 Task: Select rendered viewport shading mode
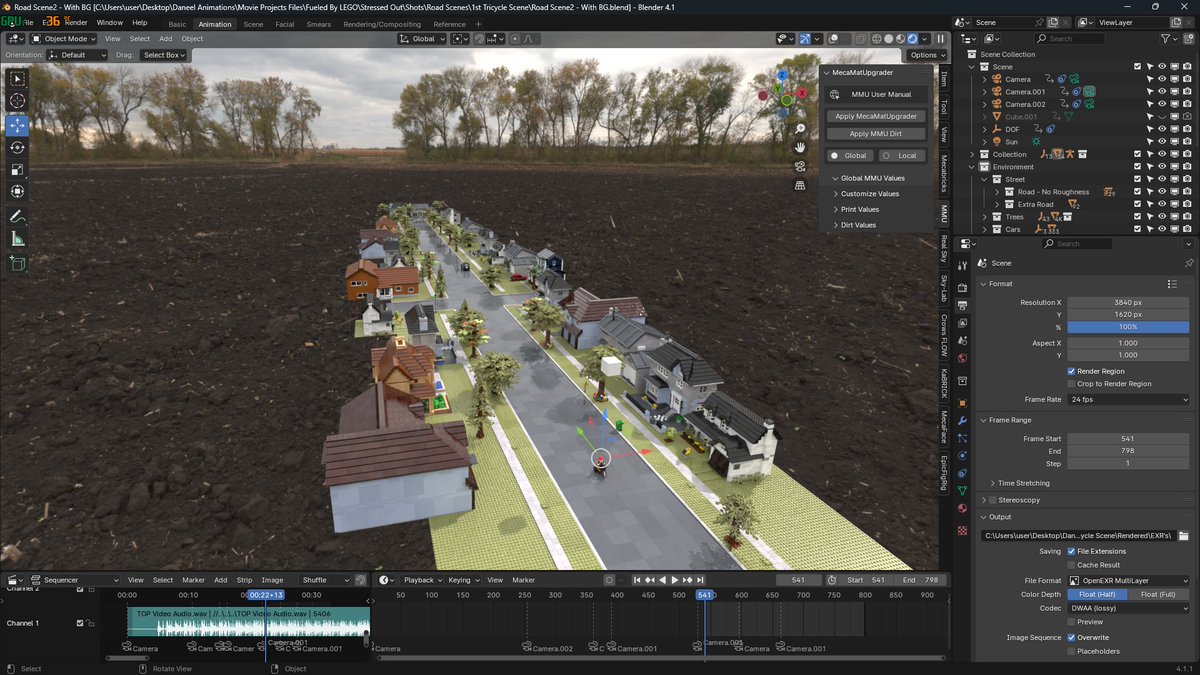click(911, 39)
